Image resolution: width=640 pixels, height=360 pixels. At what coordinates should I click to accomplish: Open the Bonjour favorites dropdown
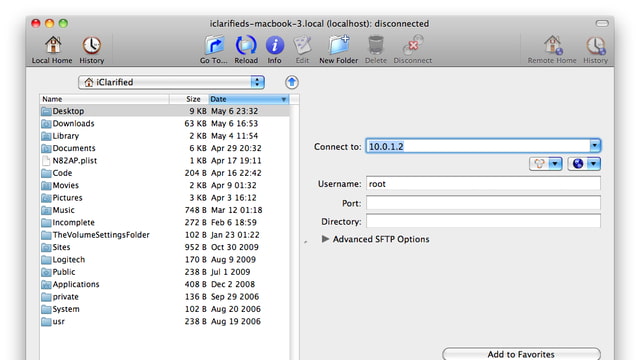coord(546,164)
